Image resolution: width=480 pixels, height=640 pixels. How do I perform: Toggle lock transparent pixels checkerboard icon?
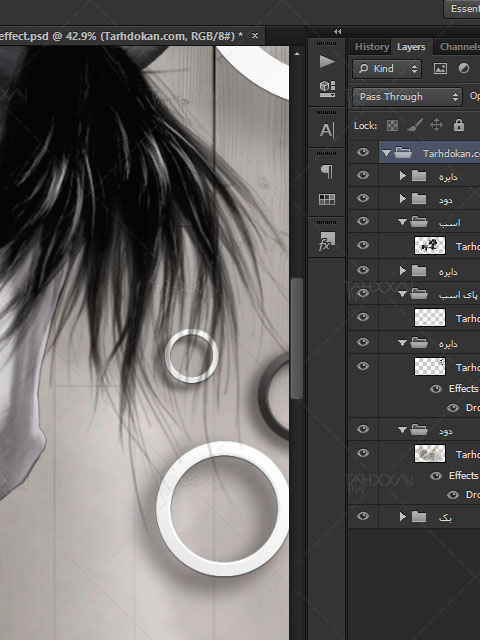click(x=392, y=125)
